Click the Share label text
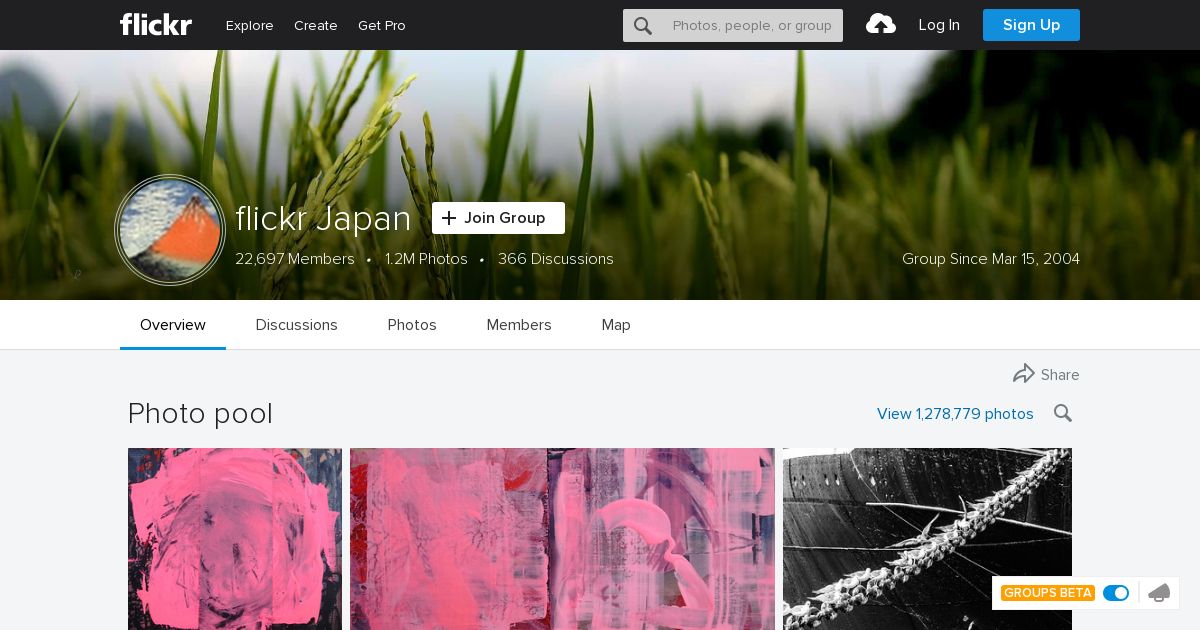The width and height of the screenshot is (1200, 630). [1060, 375]
